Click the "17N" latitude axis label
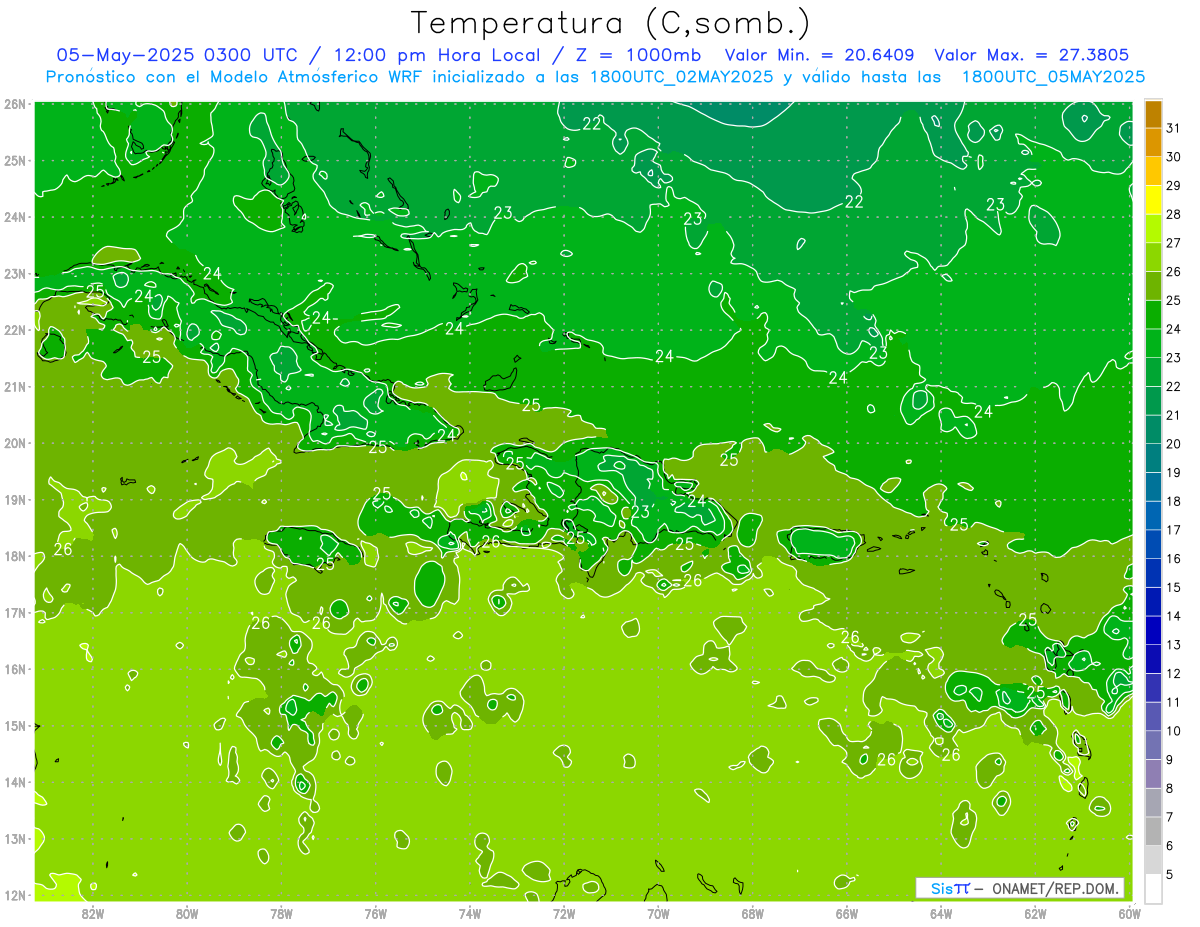1200x927 pixels. (x=15, y=612)
